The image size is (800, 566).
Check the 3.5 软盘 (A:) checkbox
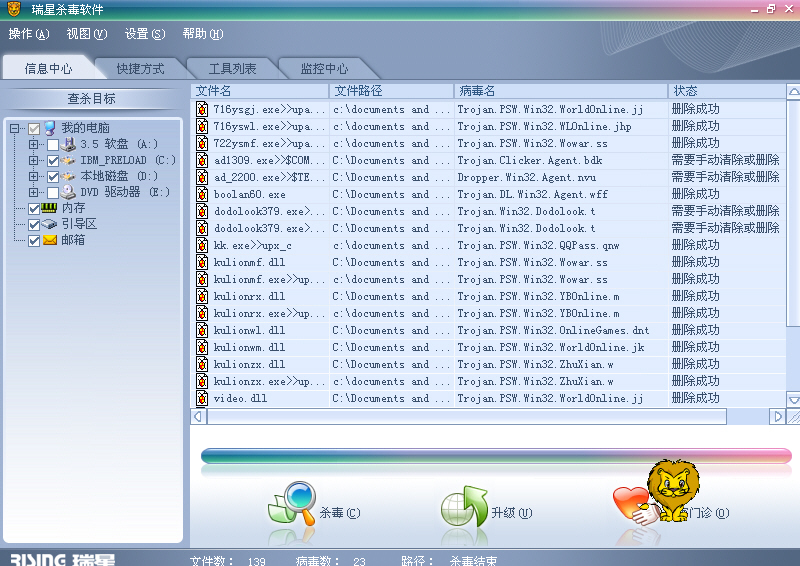53,145
